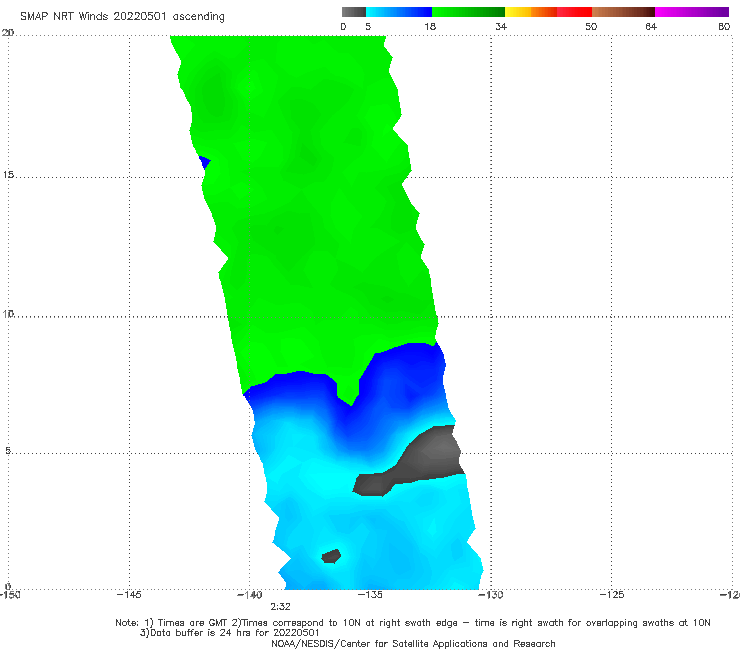740x650 pixels.
Task: Click the small blue triangle on the swath's left edge near 15N
Action: [x=205, y=162]
